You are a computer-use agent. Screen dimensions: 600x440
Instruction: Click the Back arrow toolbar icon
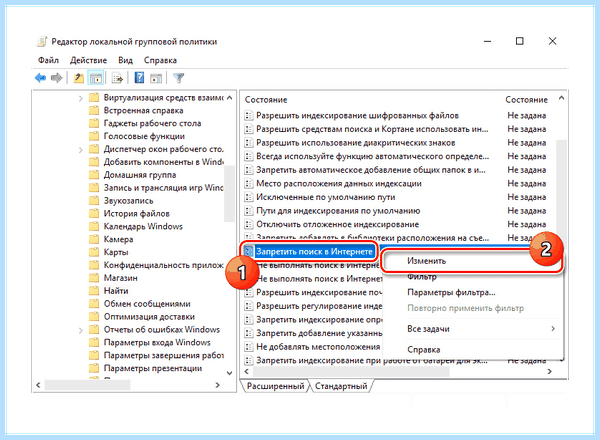pyautogui.click(x=40, y=78)
